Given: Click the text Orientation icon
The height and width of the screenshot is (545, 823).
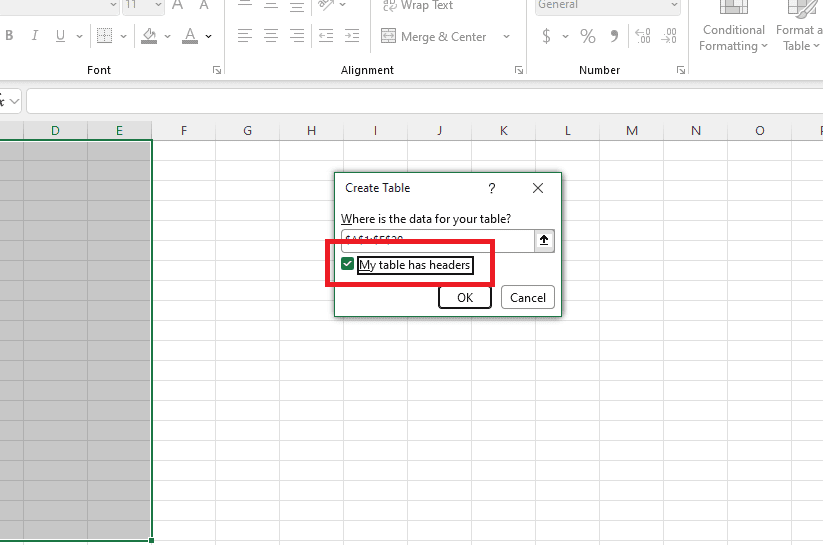Looking at the screenshot, I should tap(326, 5).
